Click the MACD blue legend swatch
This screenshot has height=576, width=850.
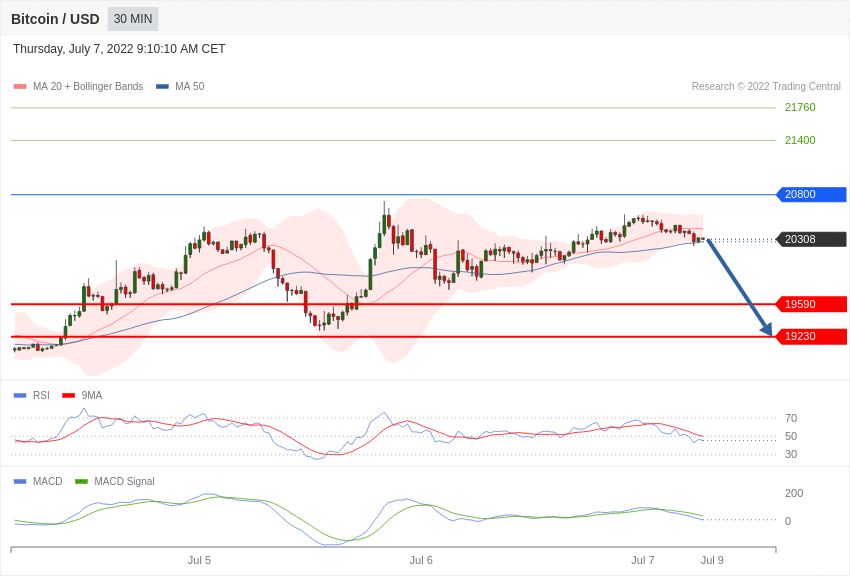tap(20, 481)
